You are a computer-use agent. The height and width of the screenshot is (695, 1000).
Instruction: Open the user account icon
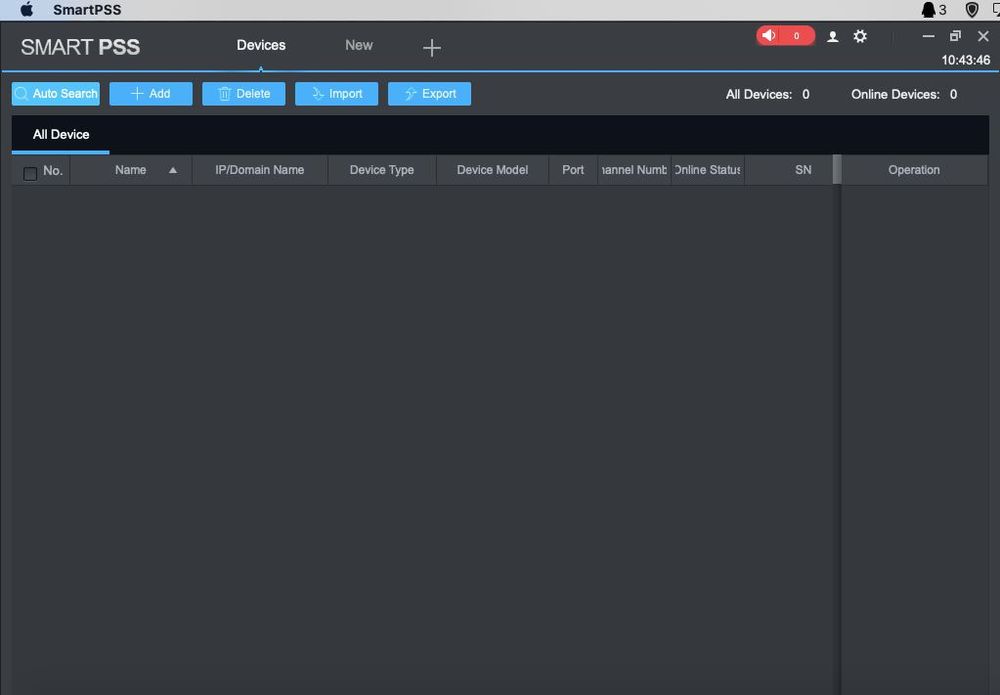[832, 37]
